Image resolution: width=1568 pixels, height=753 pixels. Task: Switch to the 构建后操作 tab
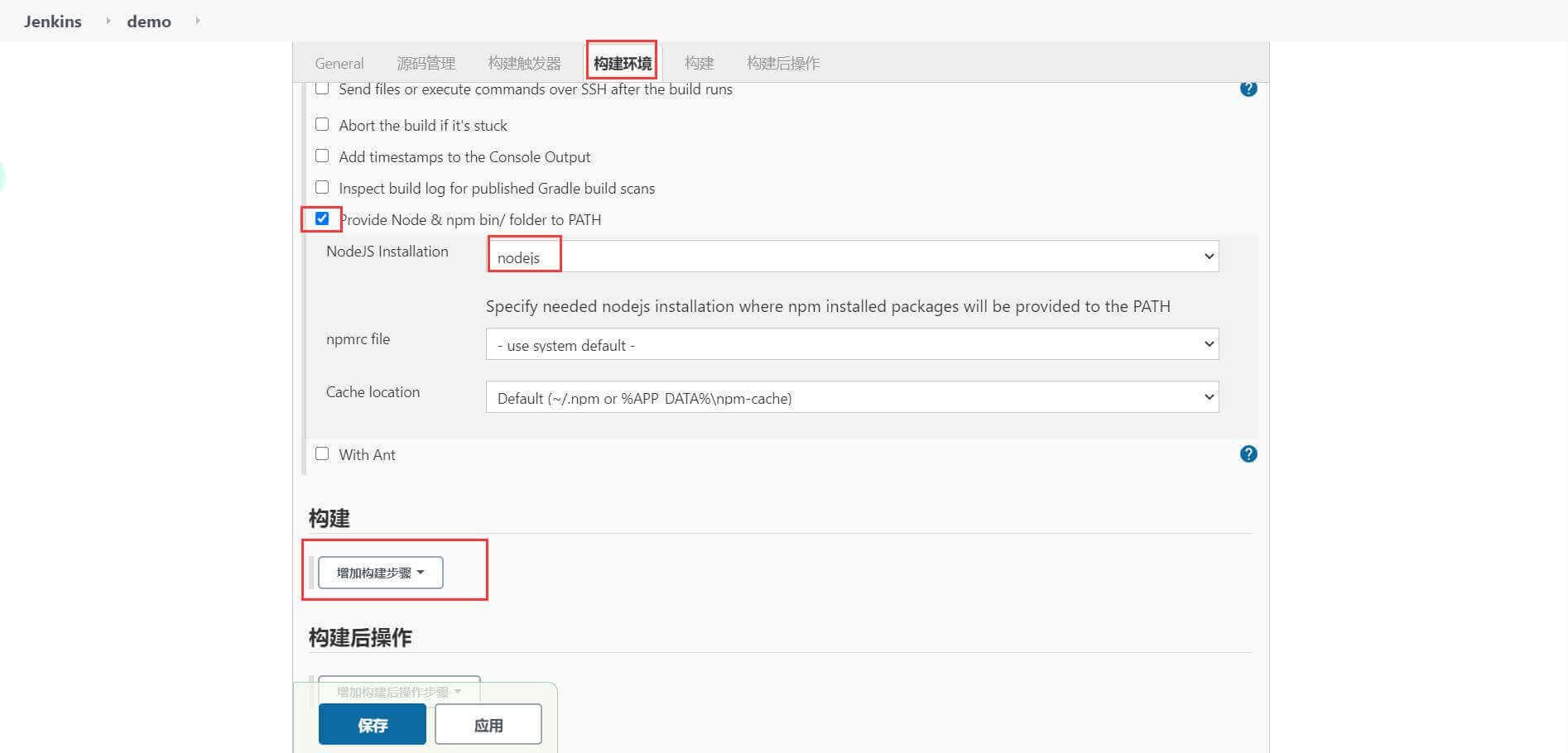782,63
